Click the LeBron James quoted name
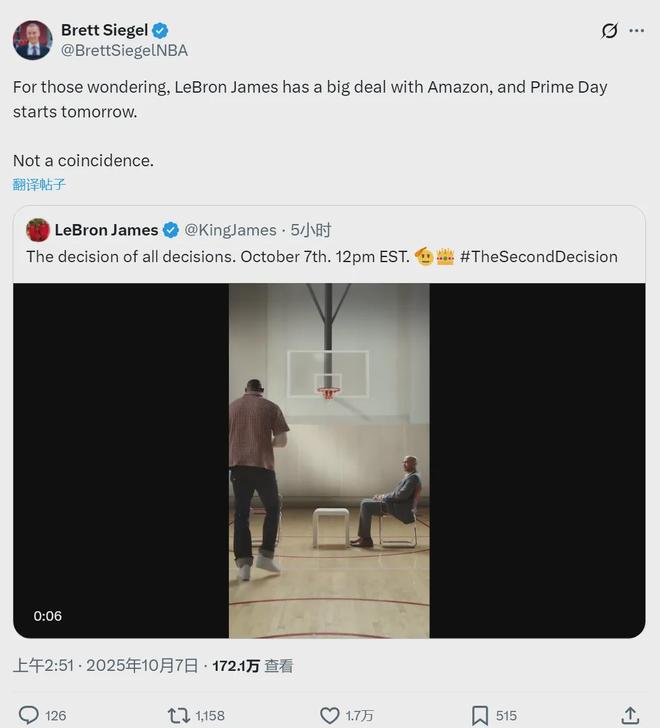The width and height of the screenshot is (660, 728). point(106,230)
